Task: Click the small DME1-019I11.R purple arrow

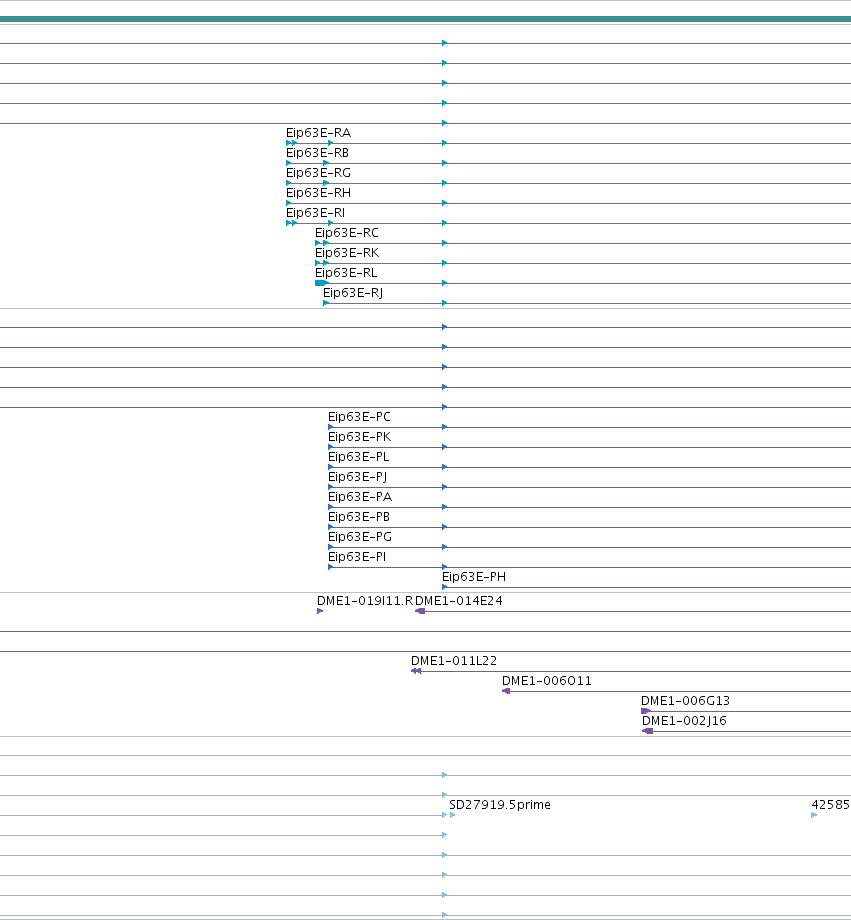Action: pyautogui.click(x=320, y=611)
